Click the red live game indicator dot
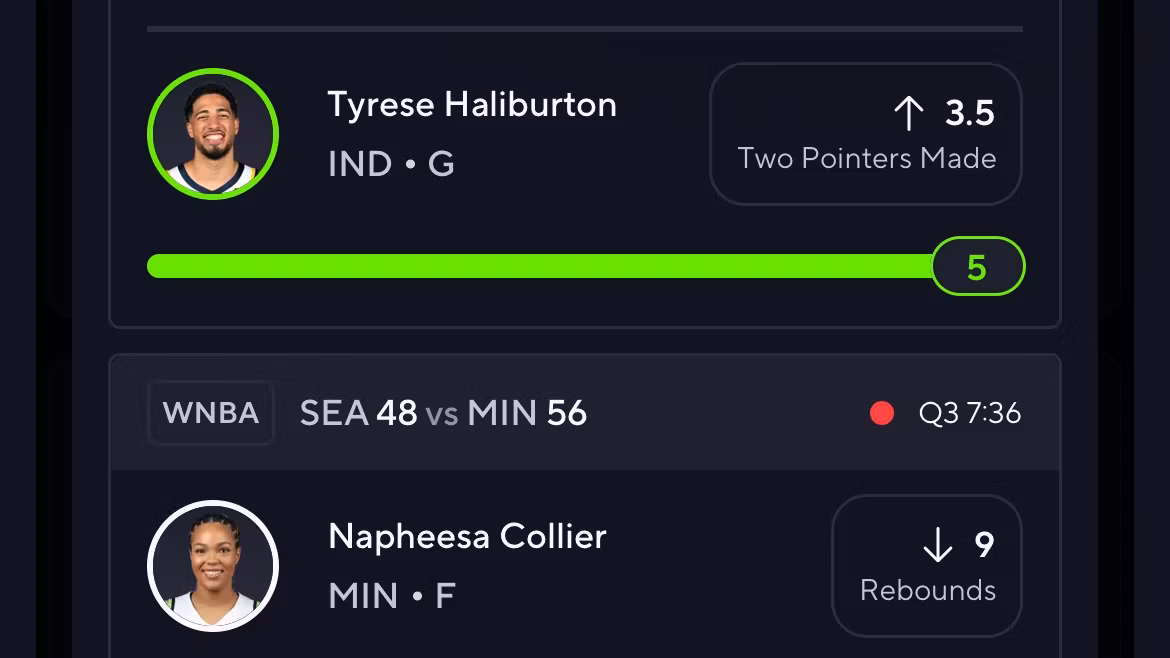 [882, 413]
